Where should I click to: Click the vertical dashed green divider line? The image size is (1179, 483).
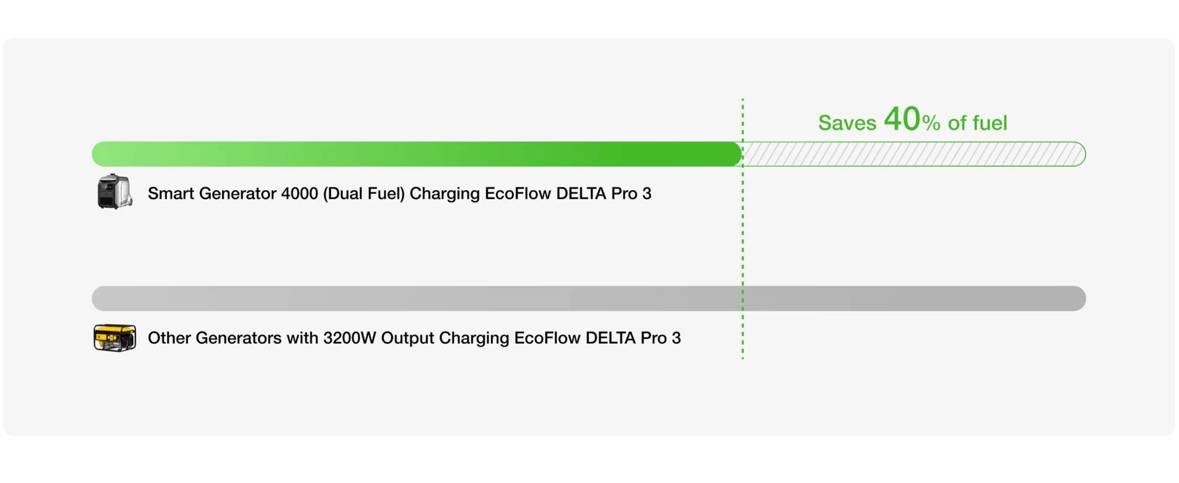742,228
